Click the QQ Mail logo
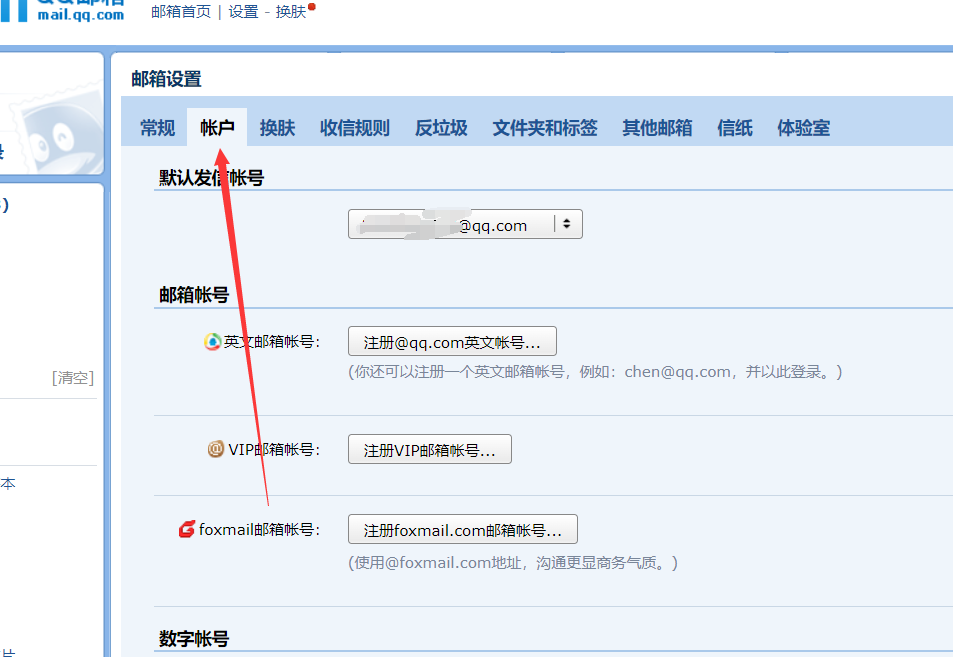 click(x=63, y=11)
